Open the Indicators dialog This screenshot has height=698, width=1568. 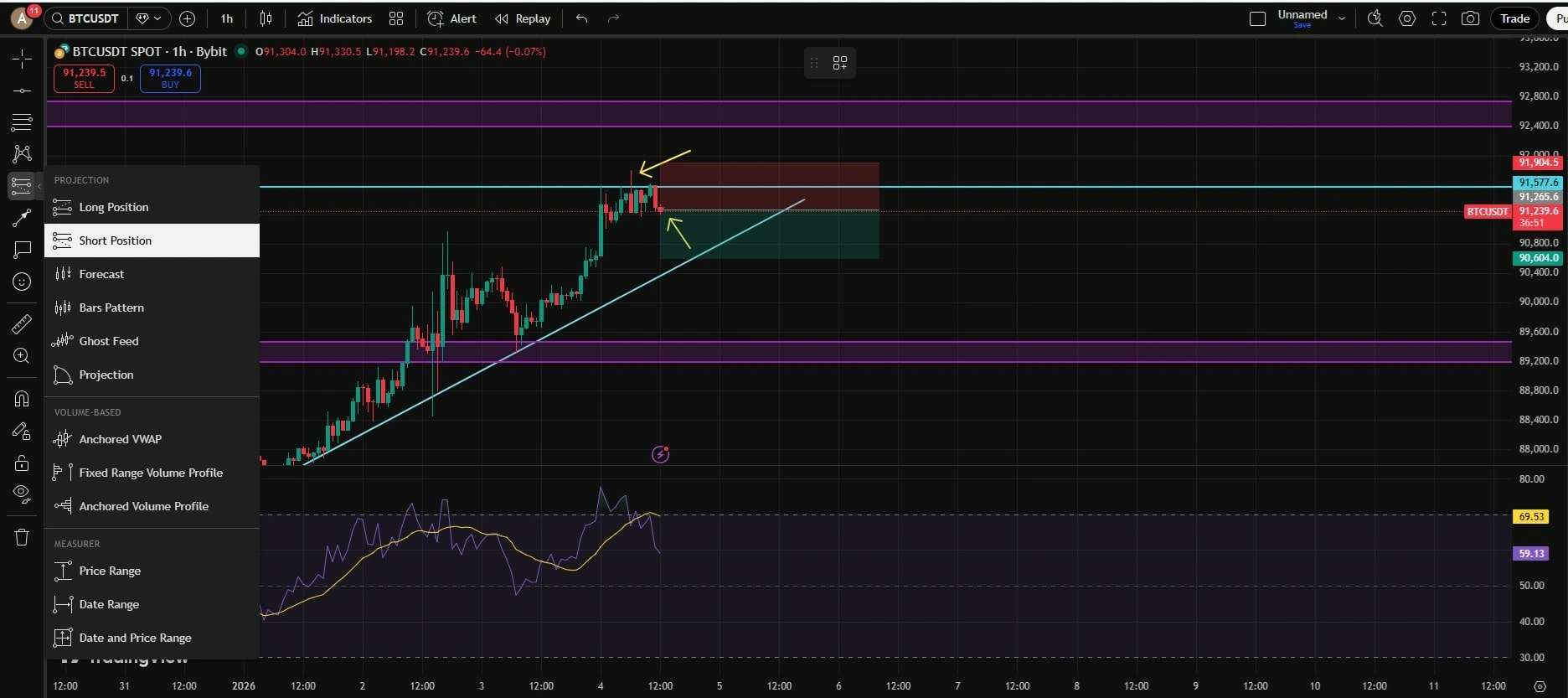[335, 18]
